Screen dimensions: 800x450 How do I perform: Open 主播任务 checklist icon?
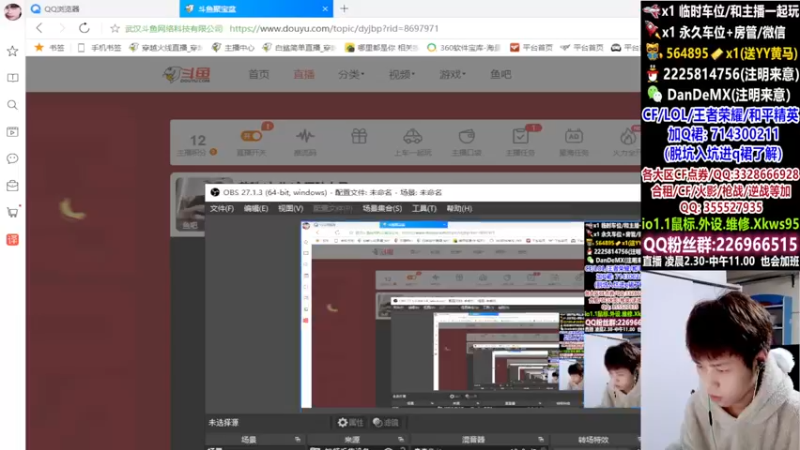(520, 136)
